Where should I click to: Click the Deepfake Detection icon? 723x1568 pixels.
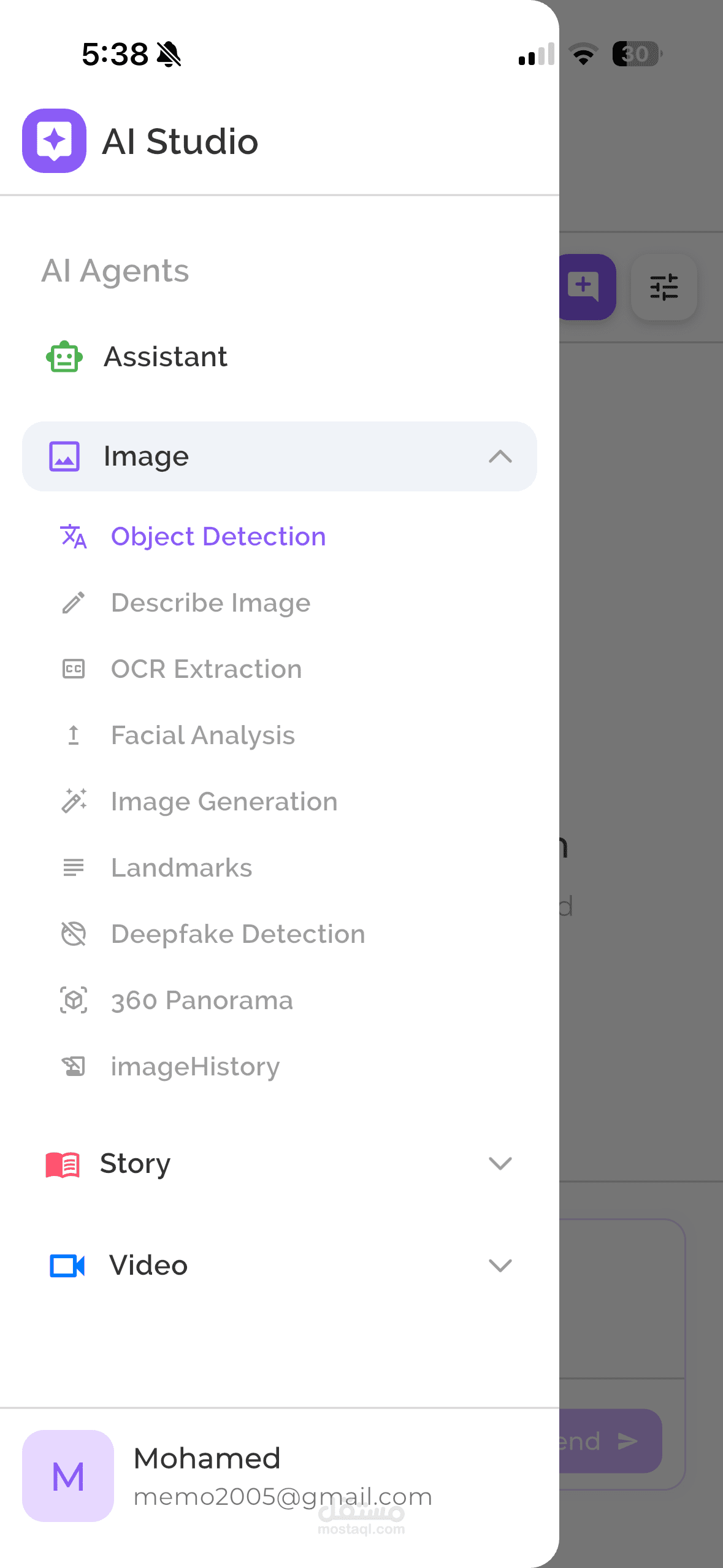point(74,934)
